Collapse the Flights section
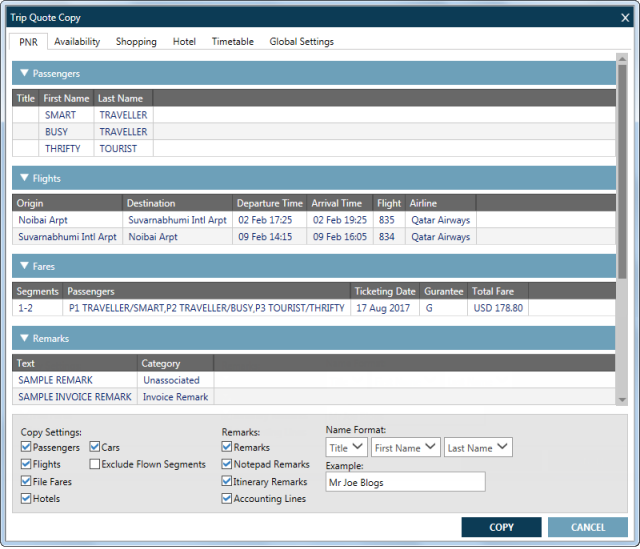 tap(25, 178)
